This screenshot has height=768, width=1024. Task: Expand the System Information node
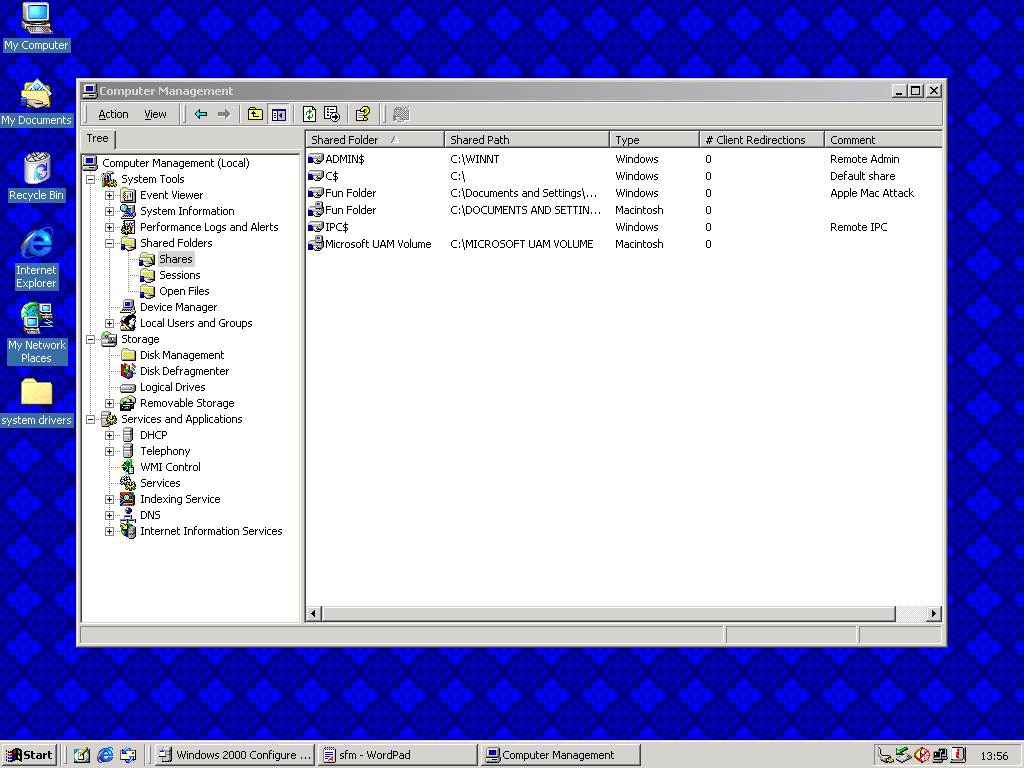coord(110,211)
